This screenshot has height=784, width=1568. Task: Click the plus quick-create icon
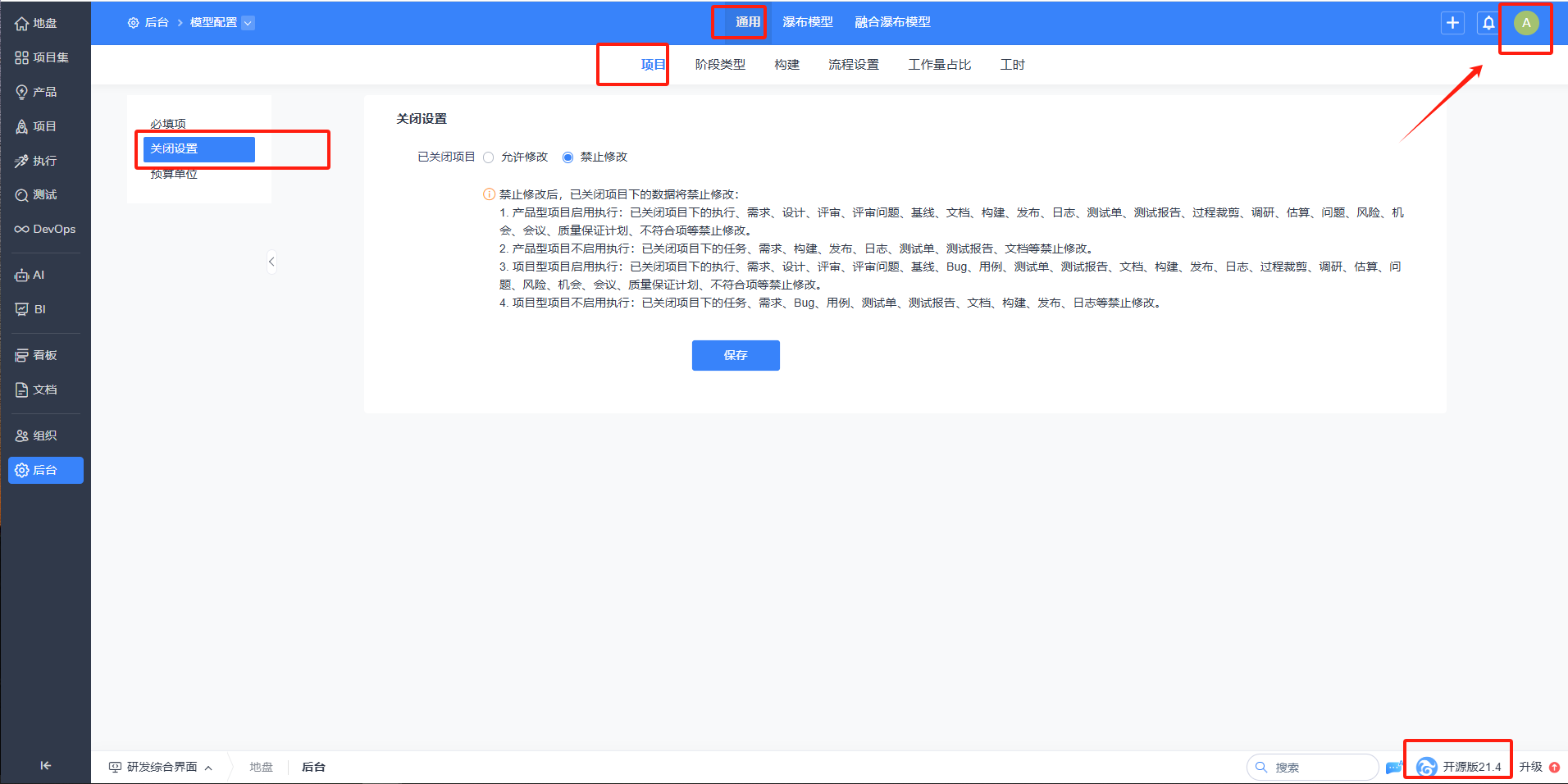click(x=1452, y=23)
